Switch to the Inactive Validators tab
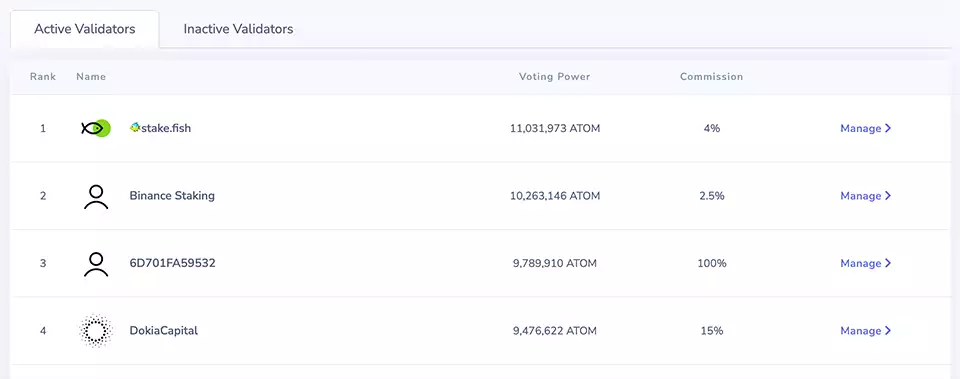The height and width of the screenshot is (379, 960). point(238,29)
